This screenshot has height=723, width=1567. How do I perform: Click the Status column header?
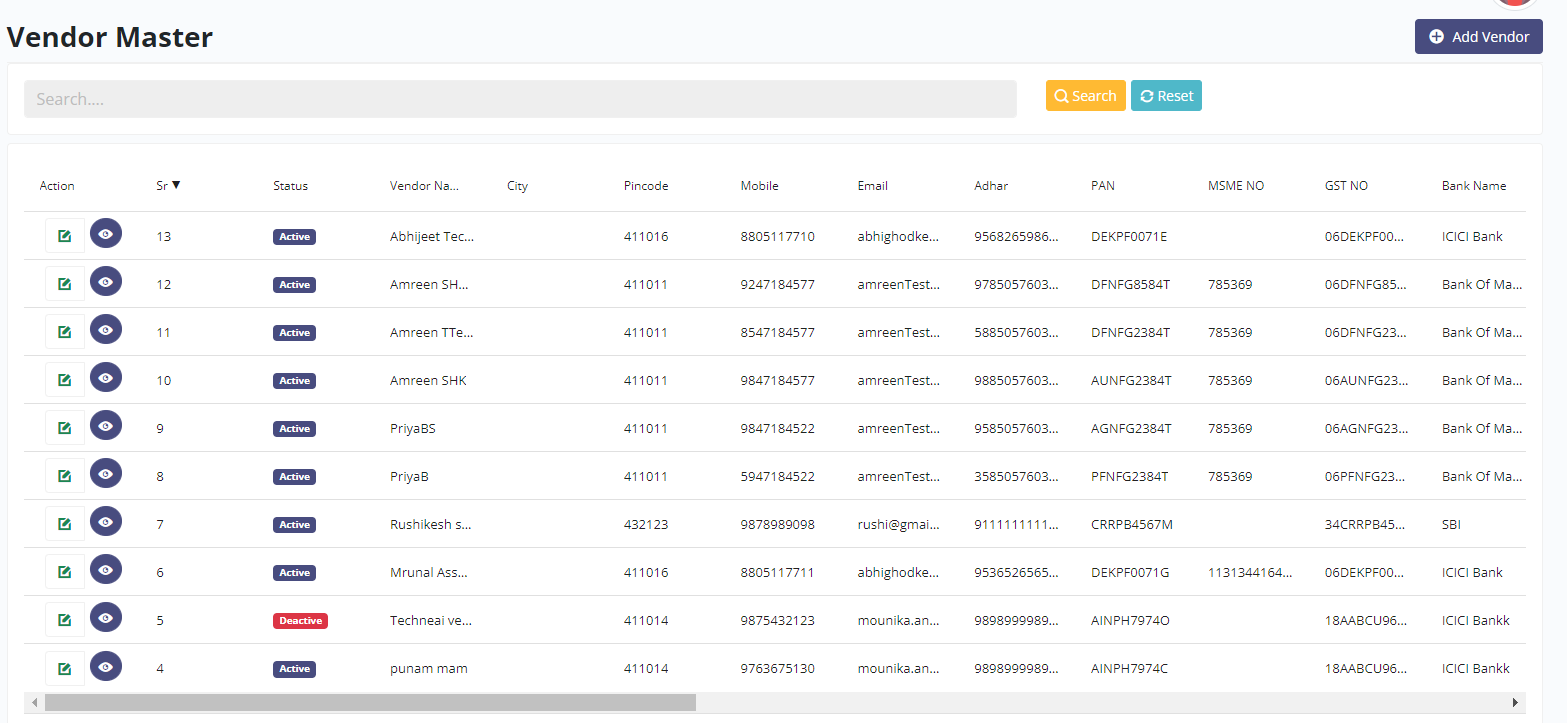290,186
